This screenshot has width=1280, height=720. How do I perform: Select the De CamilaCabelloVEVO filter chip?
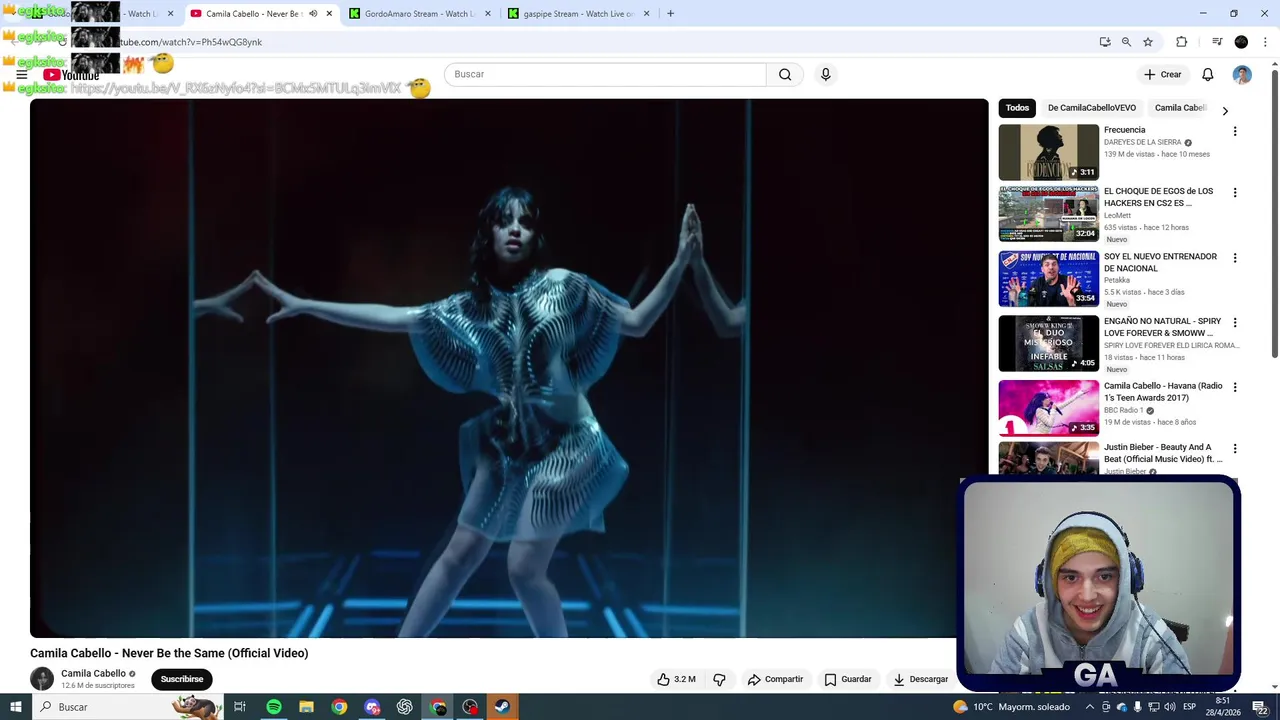point(1091,108)
